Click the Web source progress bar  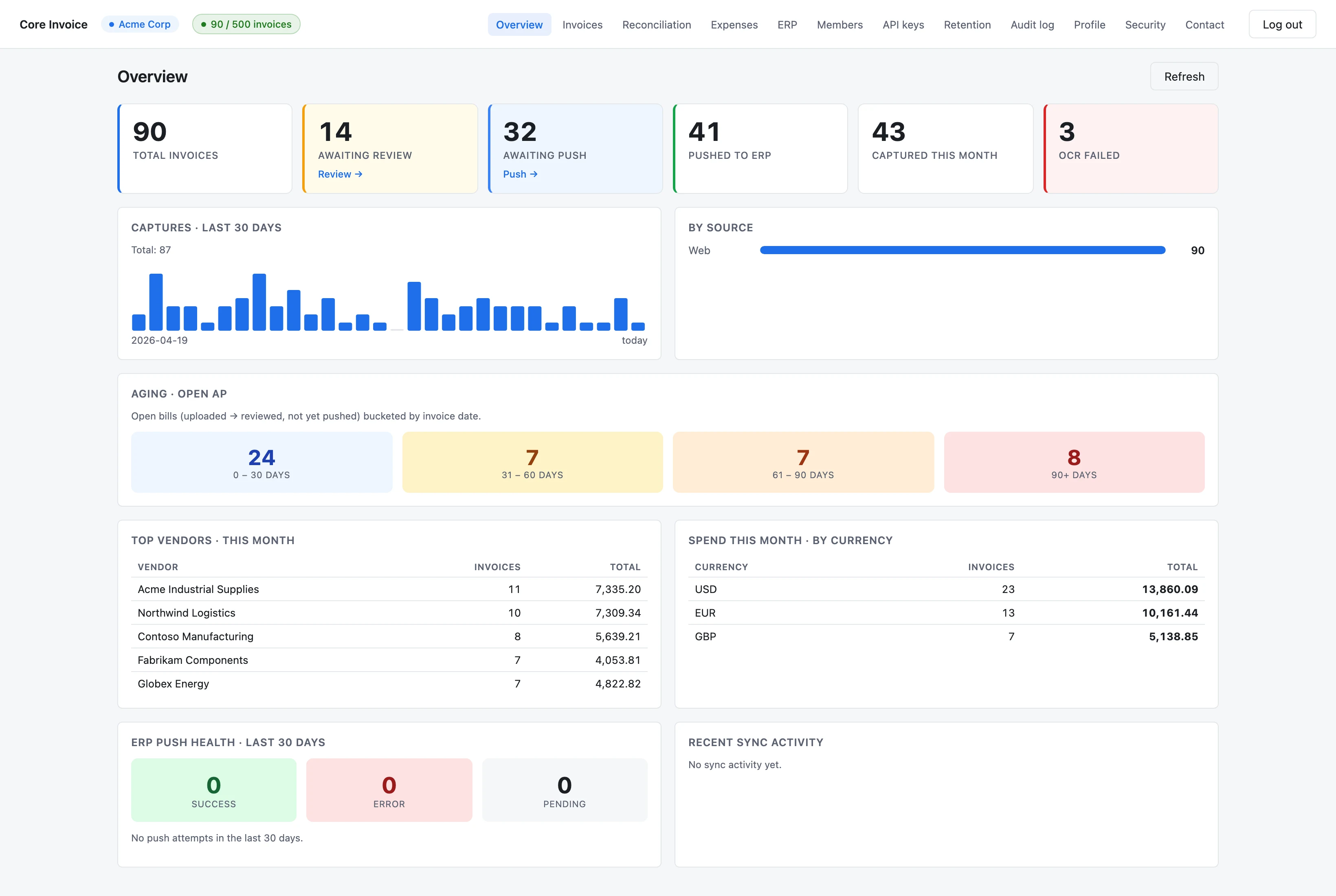(962, 250)
